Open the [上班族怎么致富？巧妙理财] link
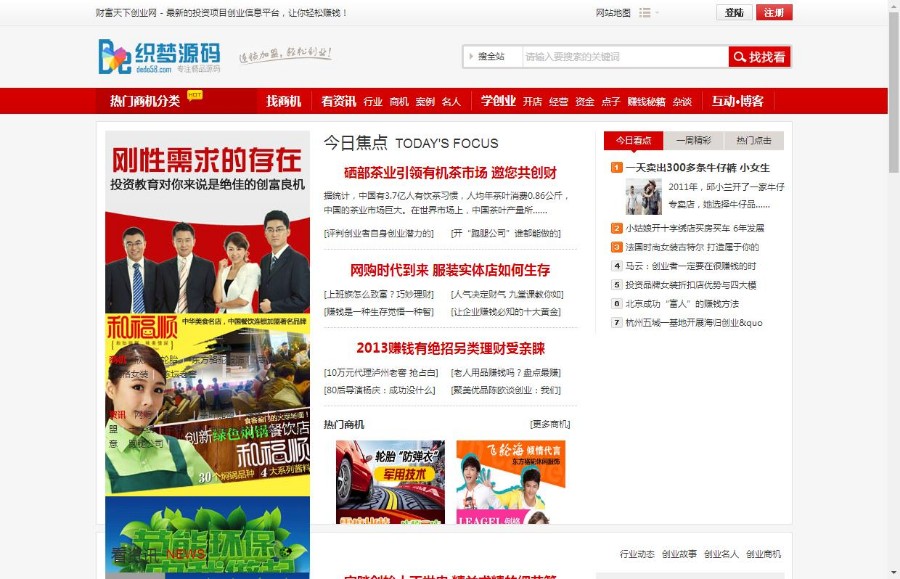The height and width of the screenshot is (579, 900). [379, 294]
